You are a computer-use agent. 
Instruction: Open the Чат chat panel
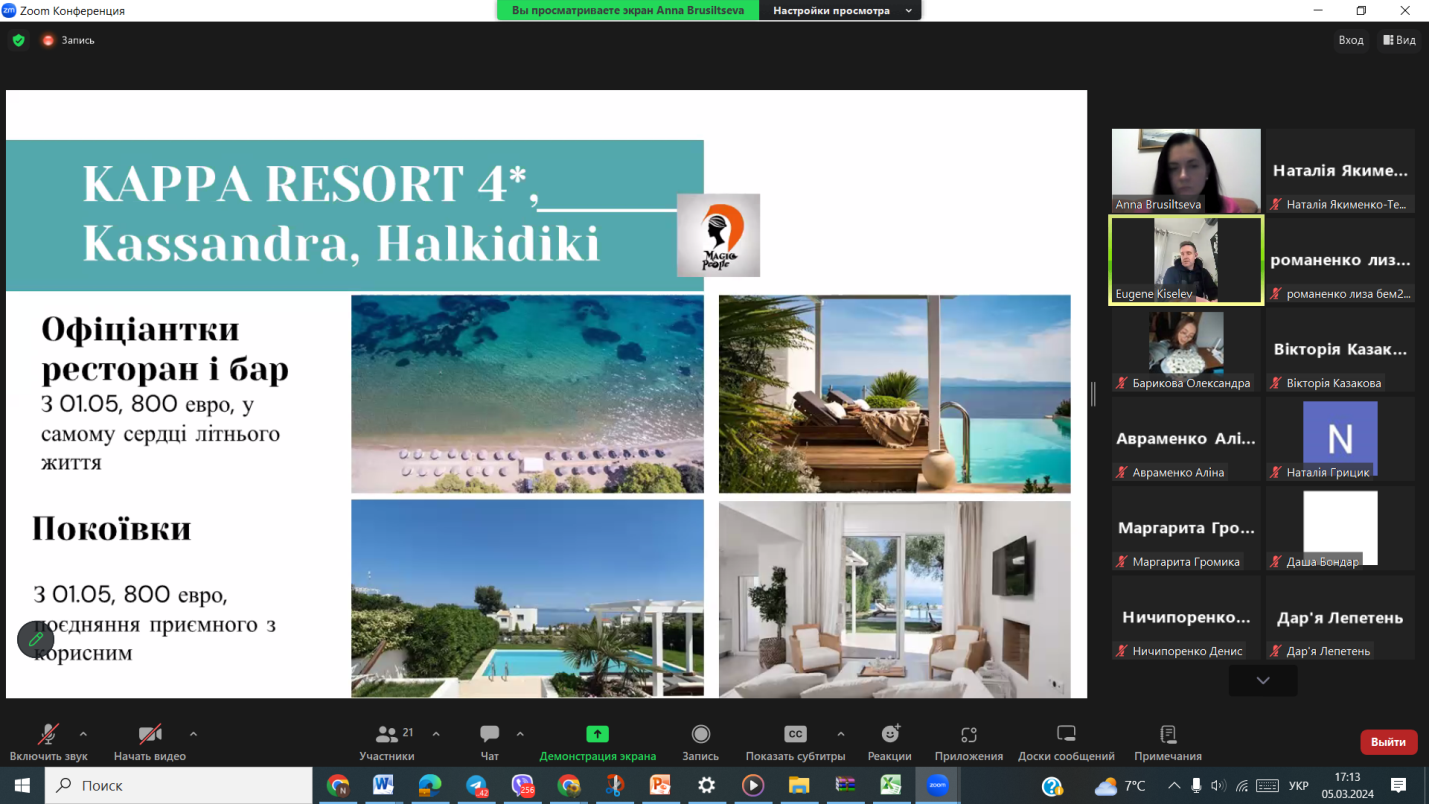coord(489,743)
